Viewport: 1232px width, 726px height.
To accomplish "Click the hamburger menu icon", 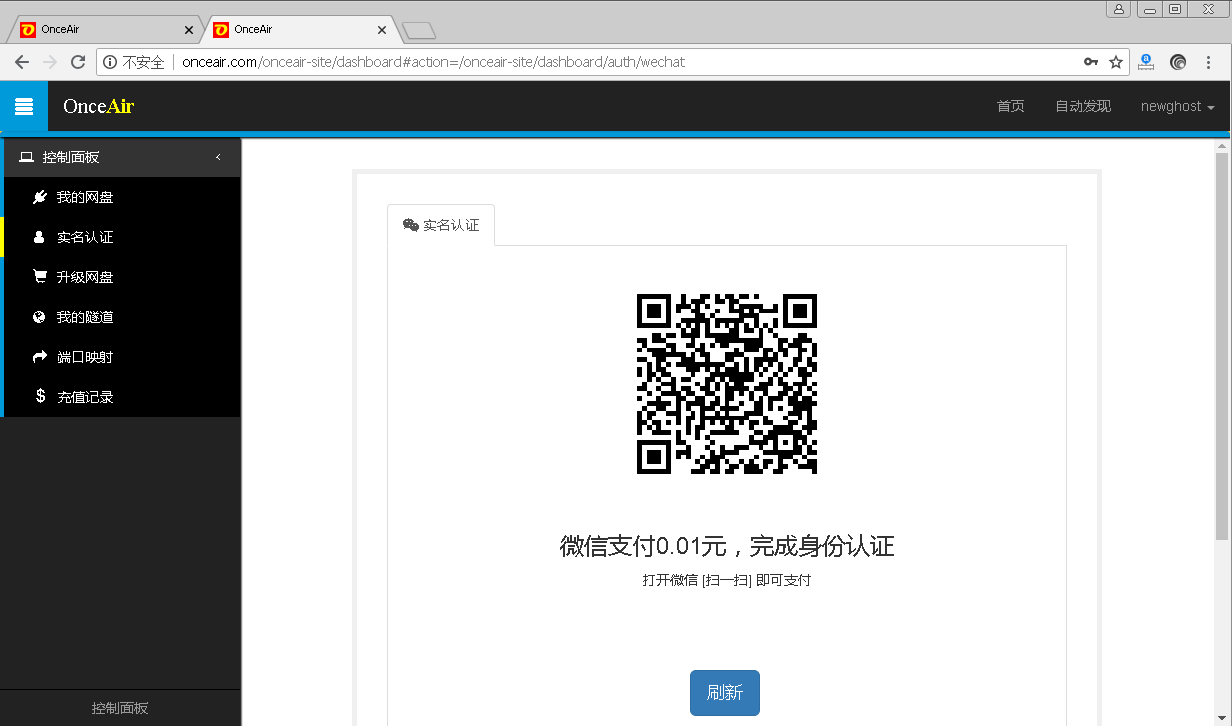I will coord(24,106).
